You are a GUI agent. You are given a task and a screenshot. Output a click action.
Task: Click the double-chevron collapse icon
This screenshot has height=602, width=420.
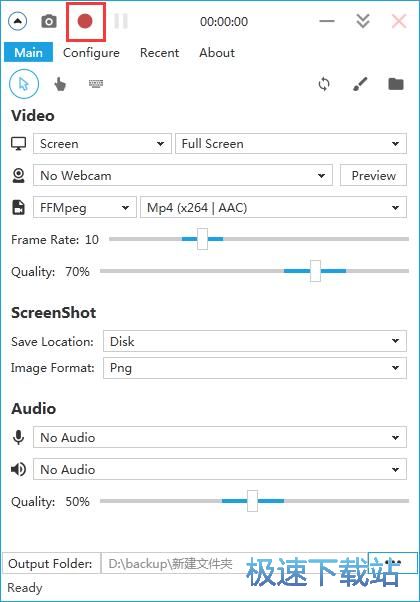[x=363, y=22]
